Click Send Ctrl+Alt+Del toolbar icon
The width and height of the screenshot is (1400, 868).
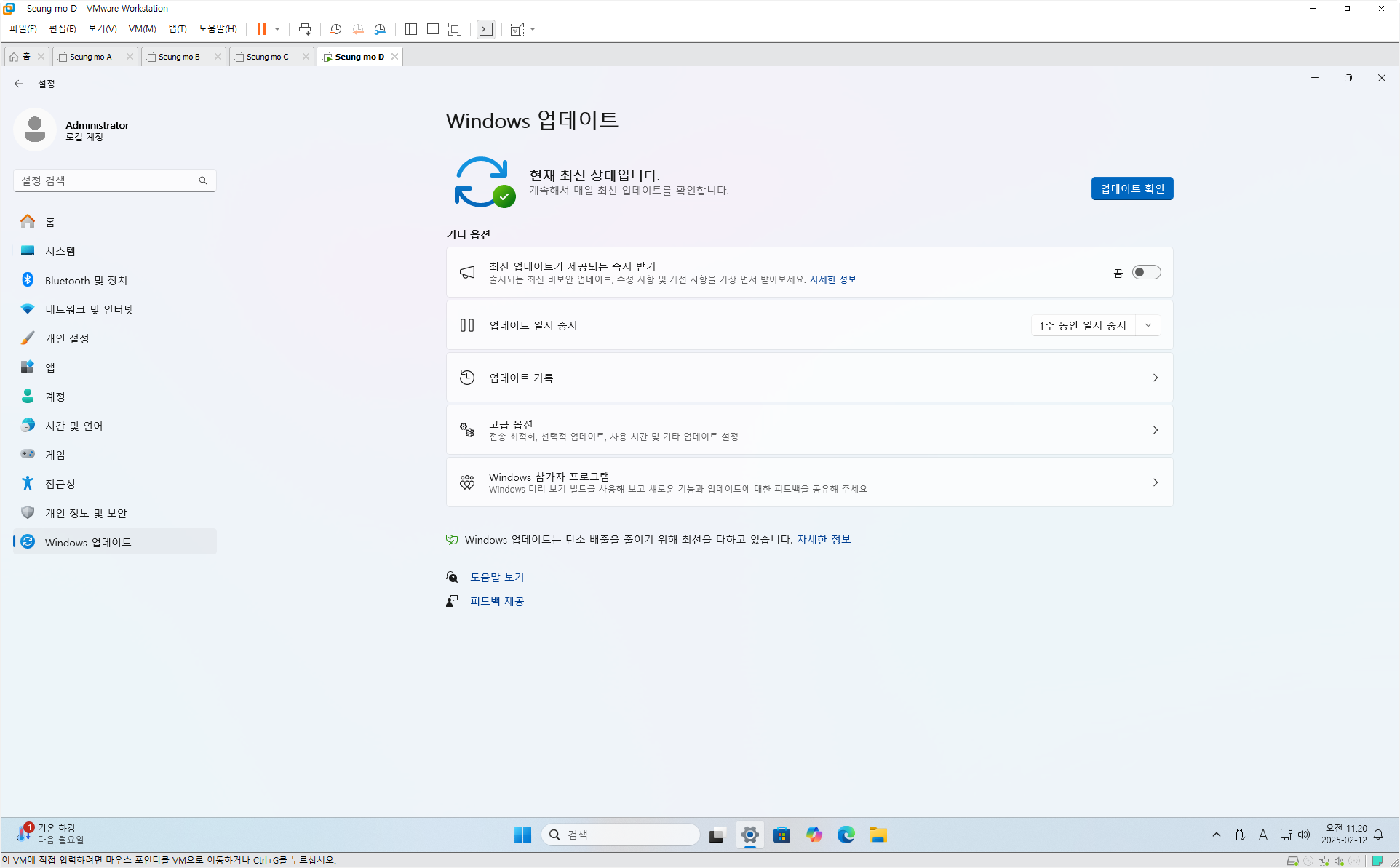[x=305, y=29]
